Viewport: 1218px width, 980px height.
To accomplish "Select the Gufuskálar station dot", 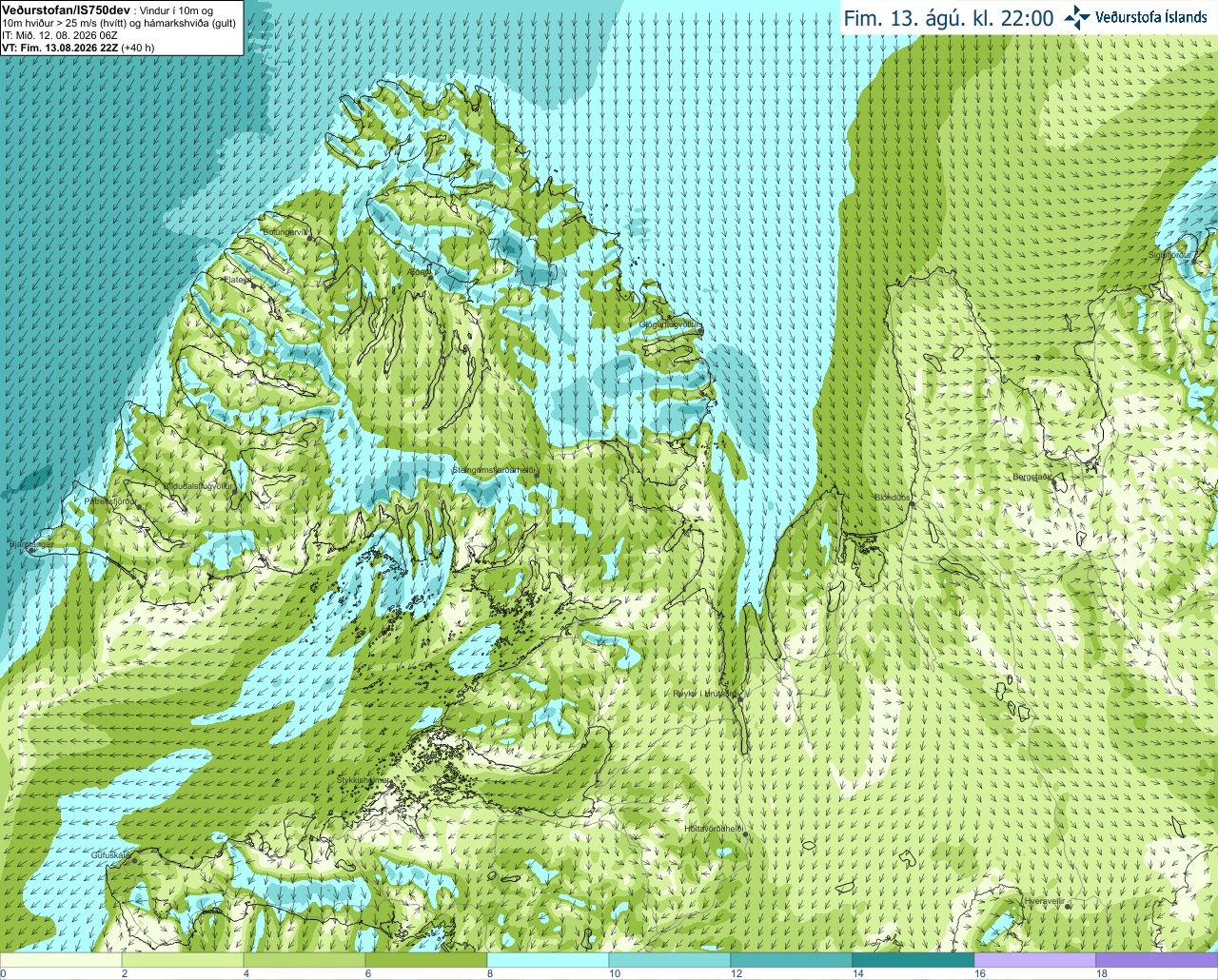I will pos(134,861).
